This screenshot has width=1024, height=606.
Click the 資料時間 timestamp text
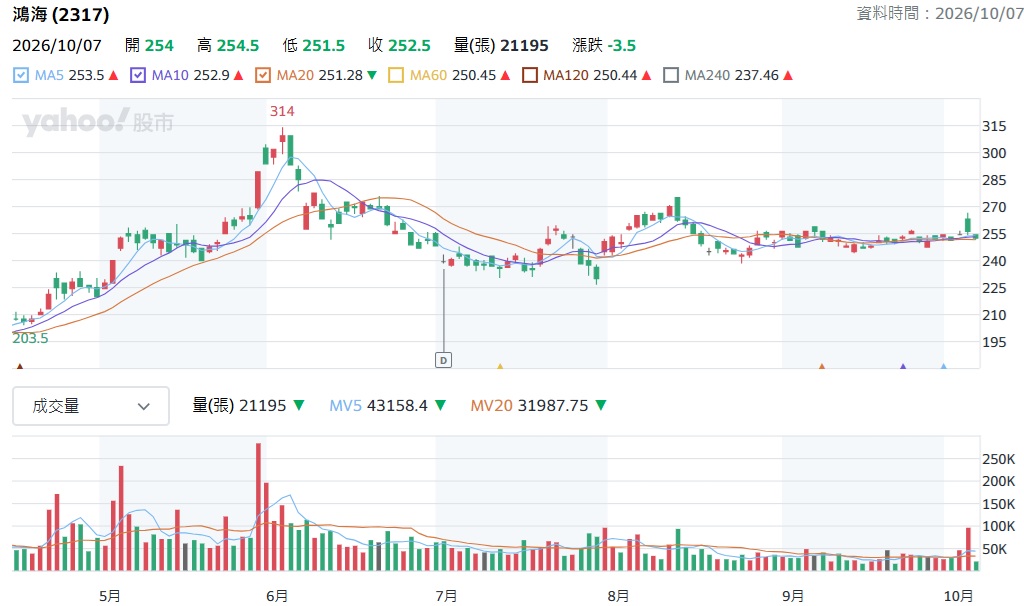pos(939,13)
